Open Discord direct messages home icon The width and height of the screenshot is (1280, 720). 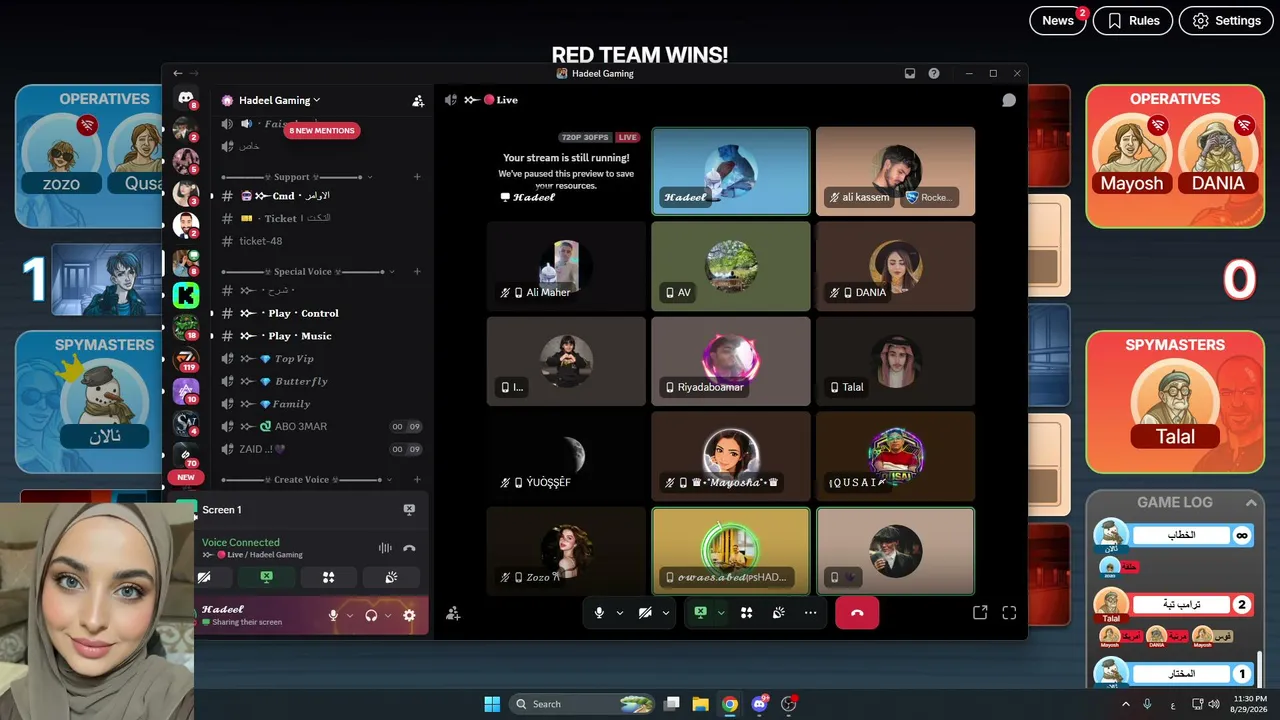[x=186, y=98]
